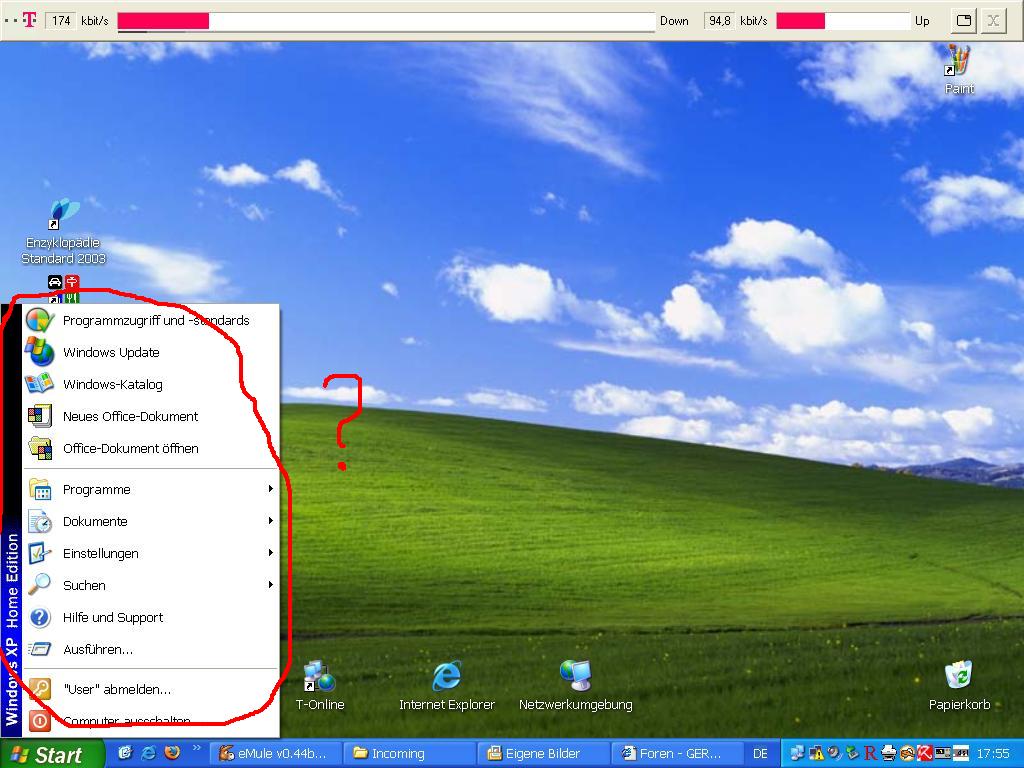Click the Up speed progress bar
This screenshot has height=768, width=1024.
click(843, 21)
